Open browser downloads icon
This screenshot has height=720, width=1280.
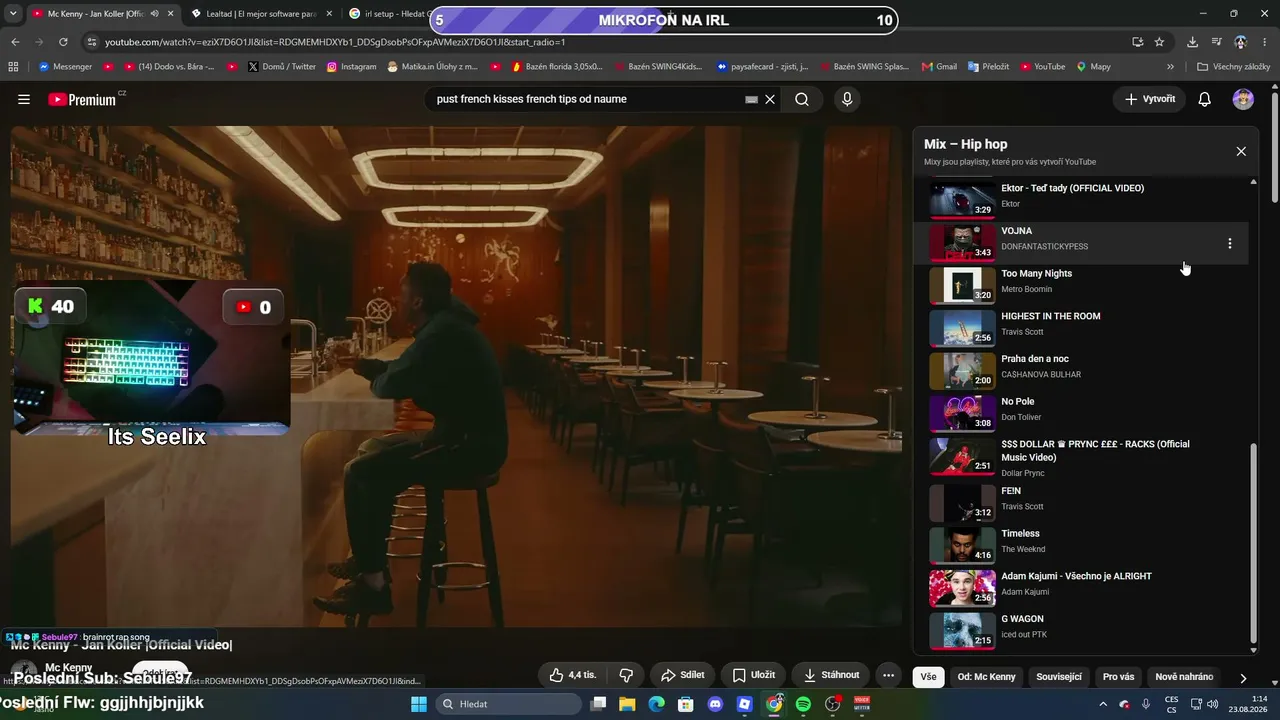(x=1192, y=42)
